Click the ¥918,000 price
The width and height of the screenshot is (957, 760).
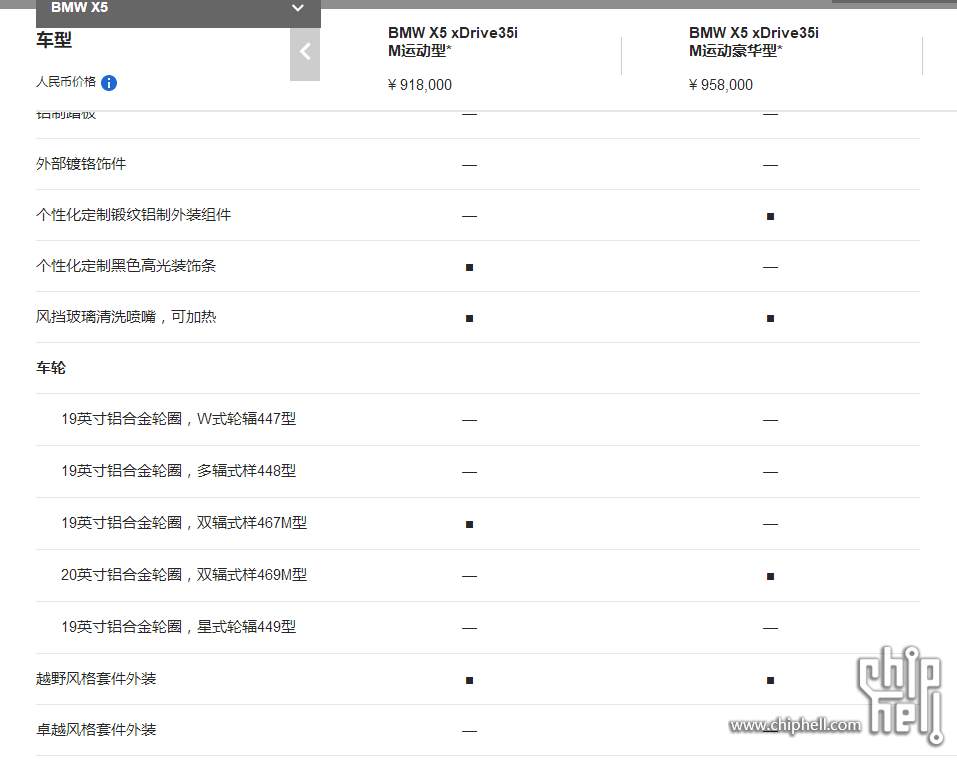420,85
